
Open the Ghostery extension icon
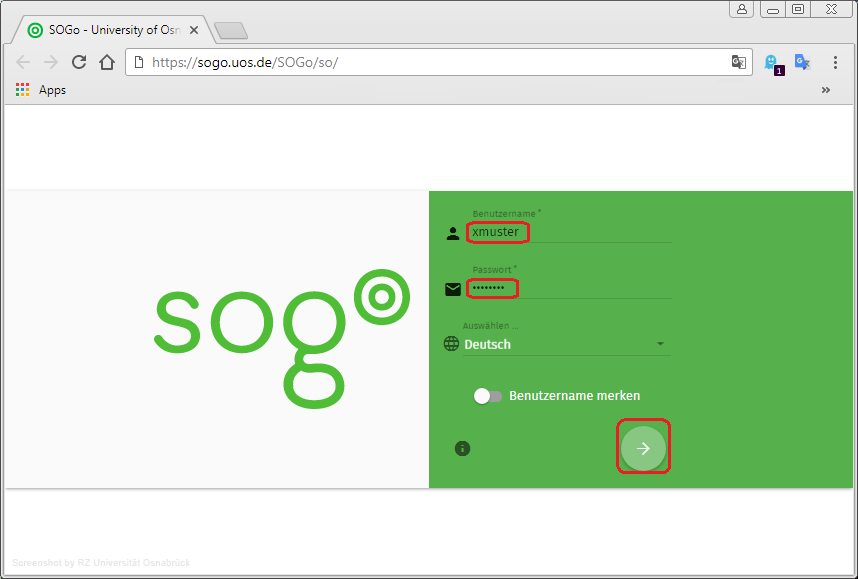point(773,63)
